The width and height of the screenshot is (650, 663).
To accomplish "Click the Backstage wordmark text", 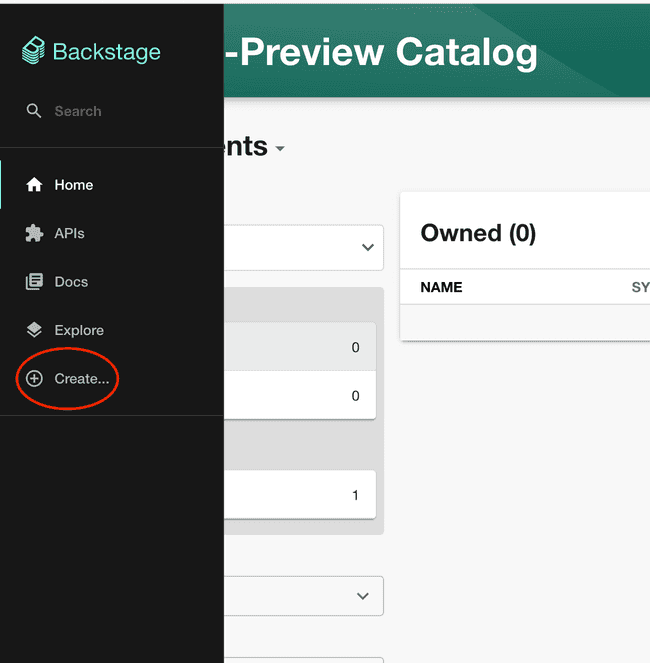I will pyautogui.click(x=107, y=52).
